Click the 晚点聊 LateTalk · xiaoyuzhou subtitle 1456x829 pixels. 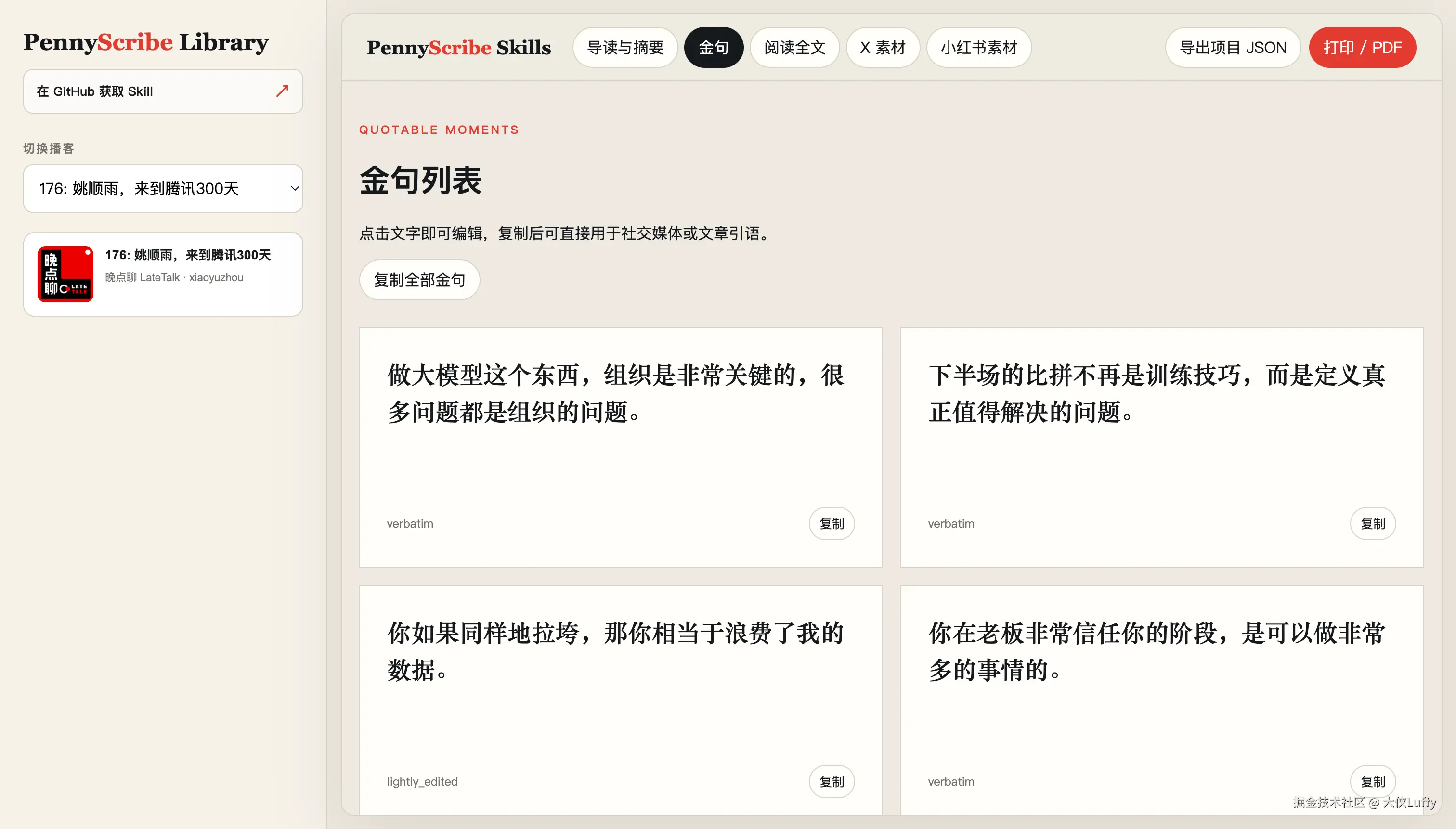pyautogui.click(x=174, y=277)
